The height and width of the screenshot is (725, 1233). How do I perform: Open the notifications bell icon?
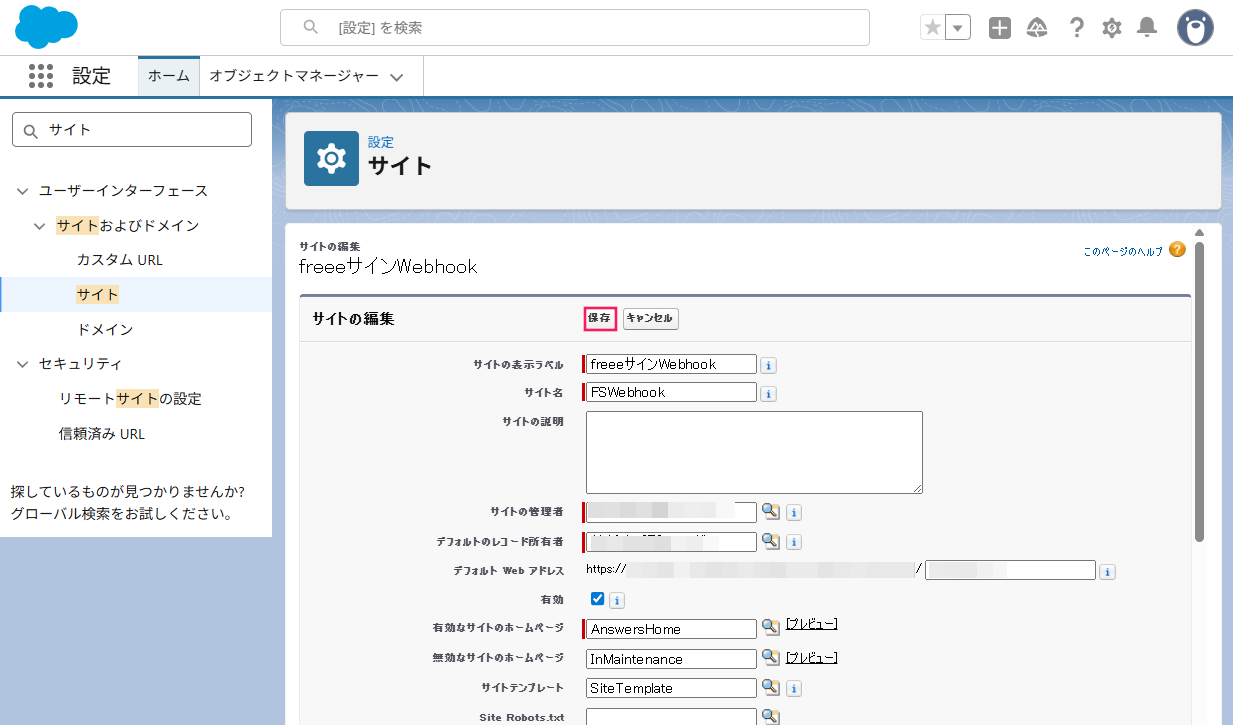(1147, 28)
